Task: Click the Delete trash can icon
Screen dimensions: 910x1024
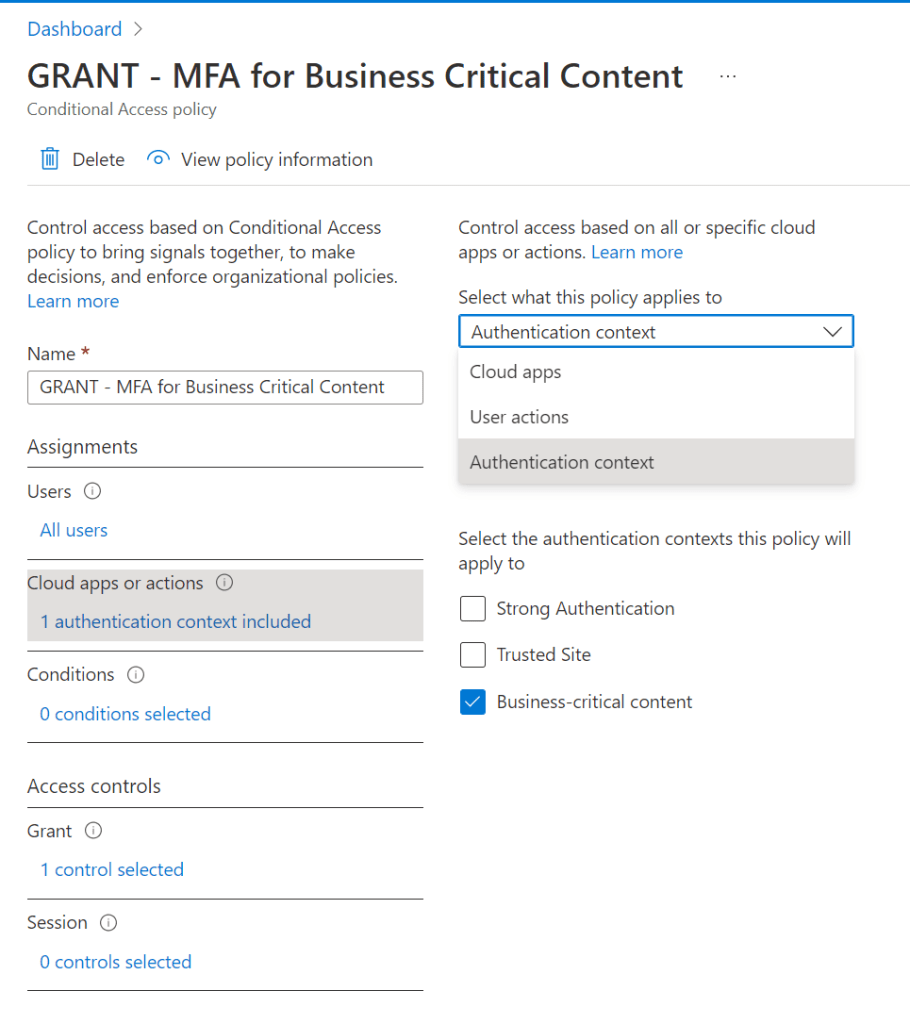Action: pos(49,159)
